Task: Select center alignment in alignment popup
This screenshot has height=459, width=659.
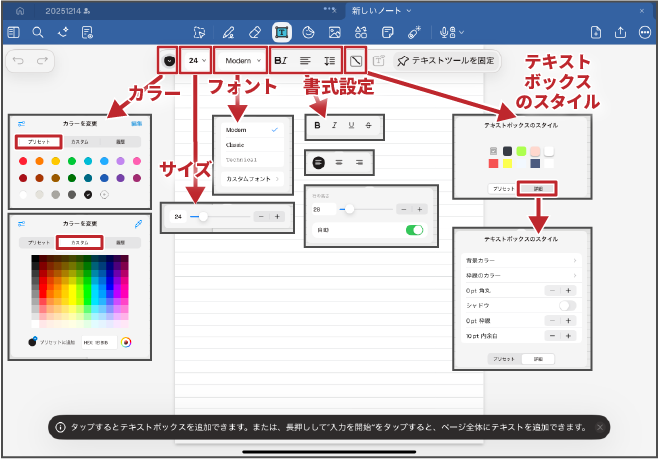Action: [x=339, y=162]
